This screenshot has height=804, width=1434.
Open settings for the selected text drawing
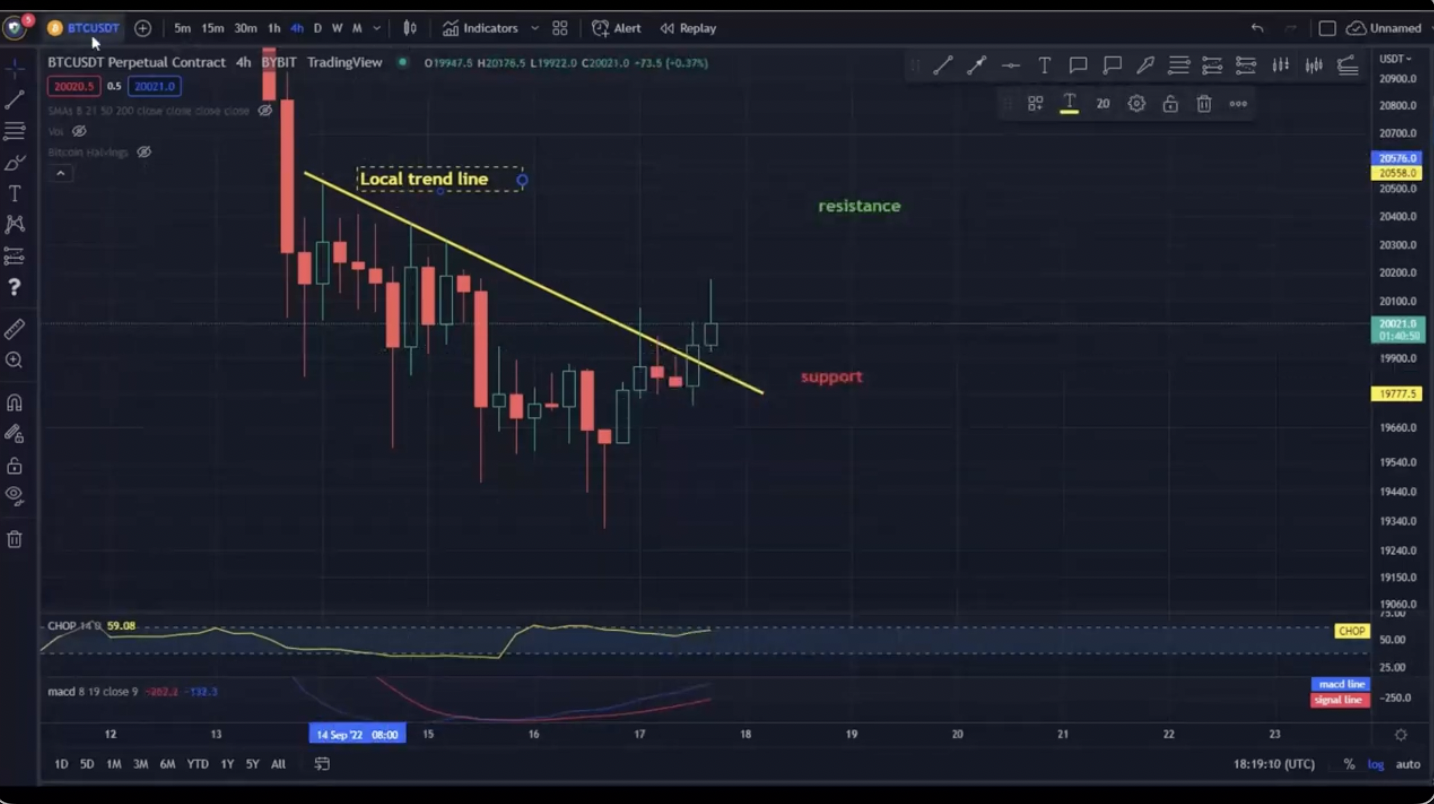tap(1136, 103)
